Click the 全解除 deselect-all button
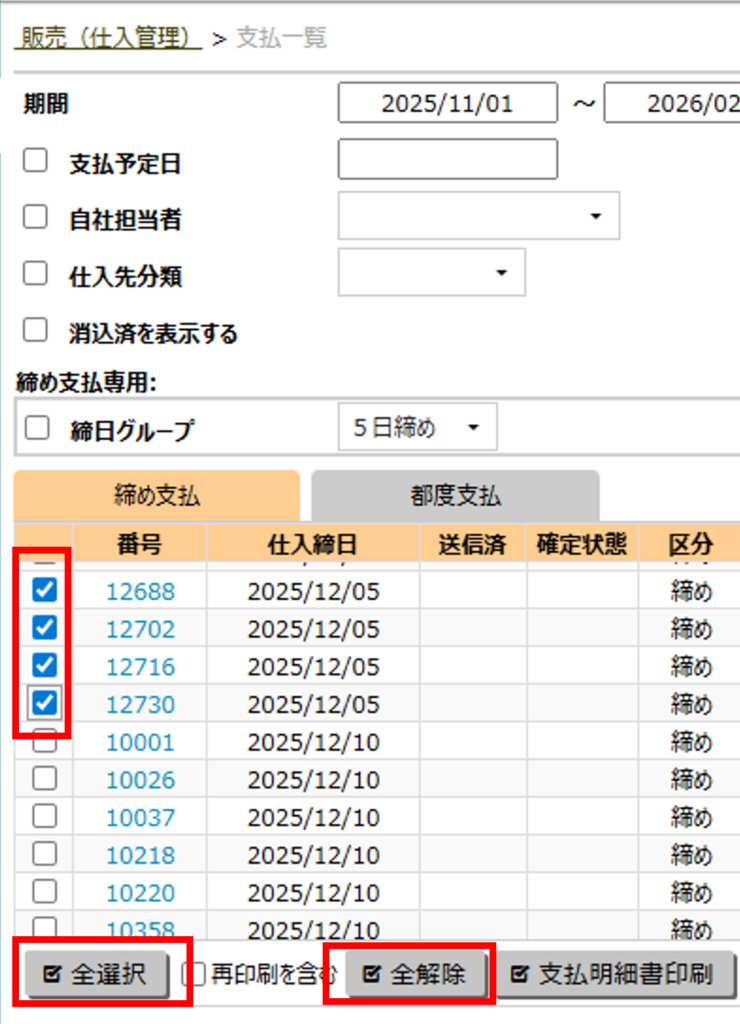The height and width of the screenshot is (1024, 740). [x=416, y=975]
